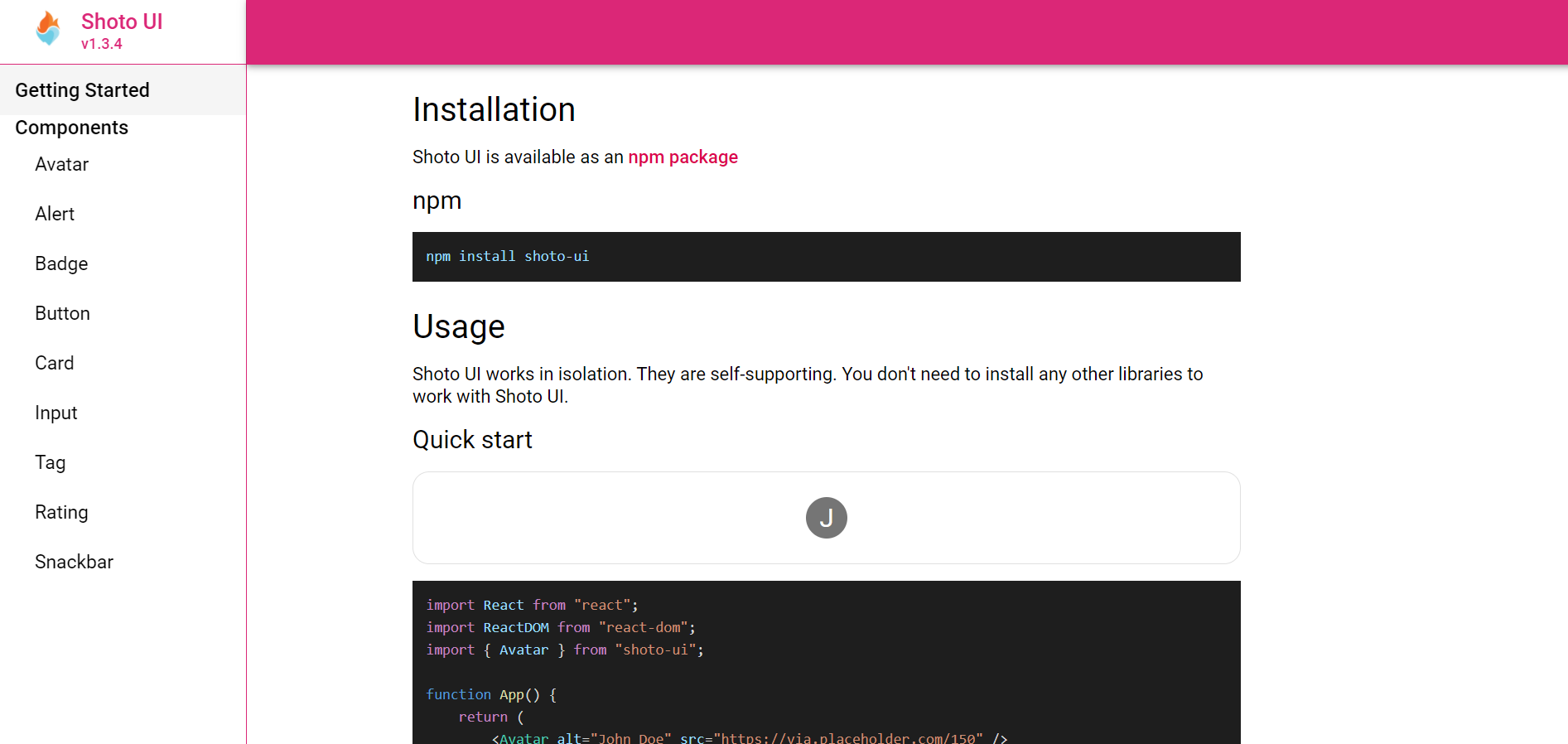This screenshot has width=1568, height=744.
Task: Click the npm install shoto-ui code block
Action: [x=827, y=257]
